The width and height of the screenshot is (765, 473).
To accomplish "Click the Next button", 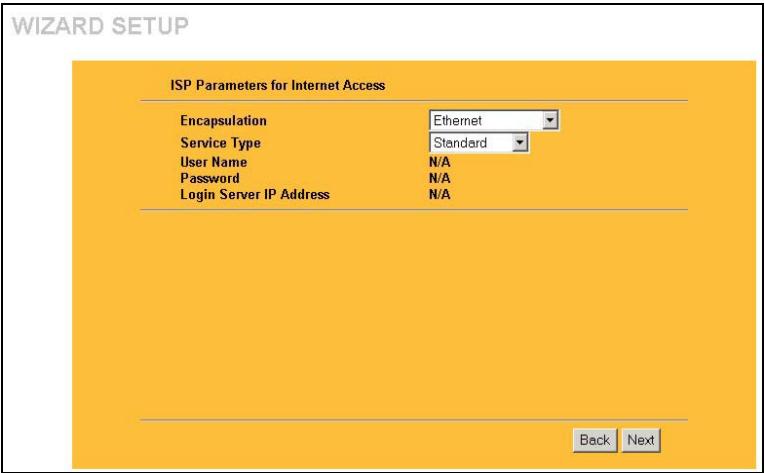I will click(x=641, y=440).
